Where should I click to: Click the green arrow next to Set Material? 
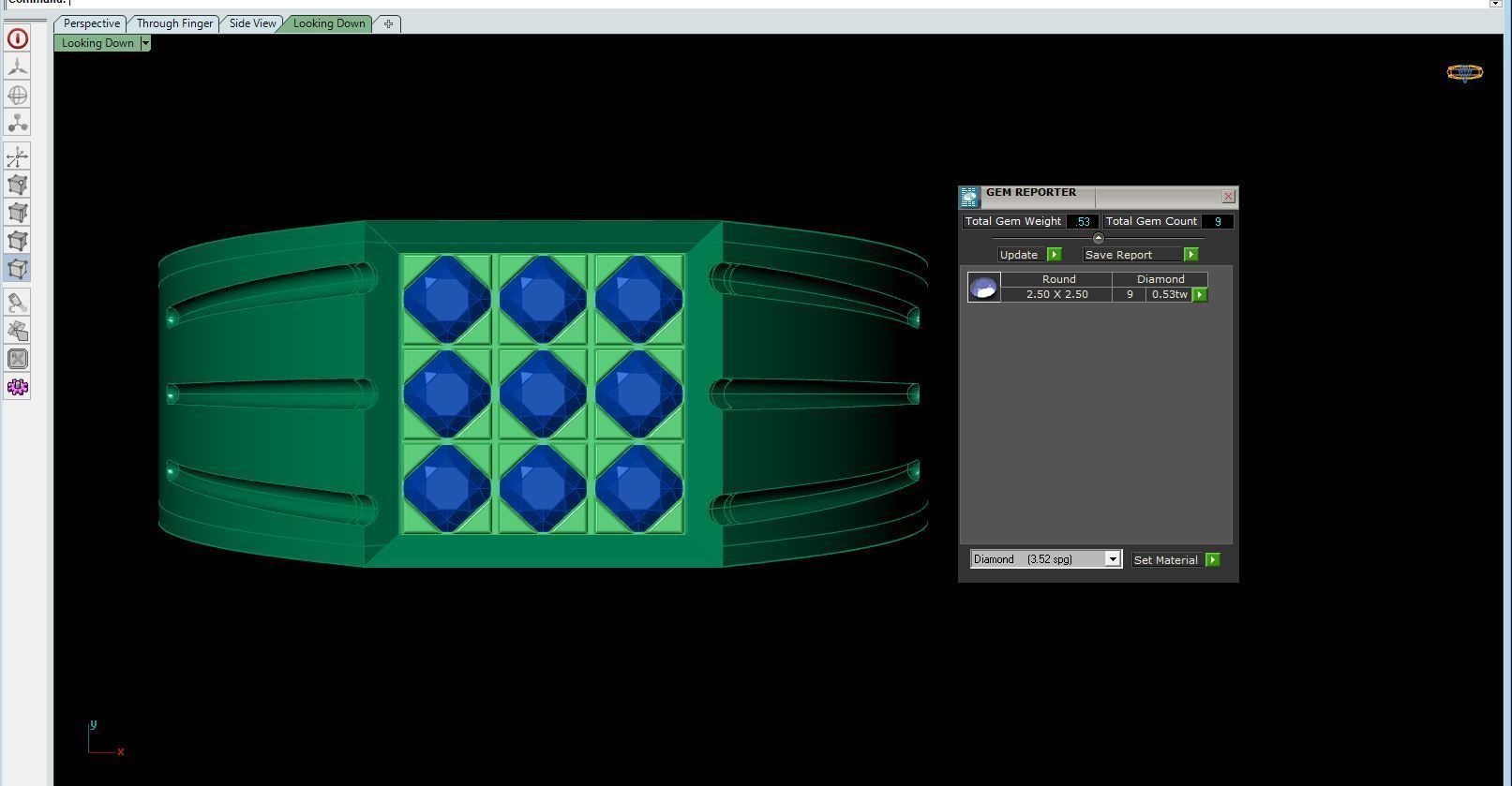click(1212, 560)
